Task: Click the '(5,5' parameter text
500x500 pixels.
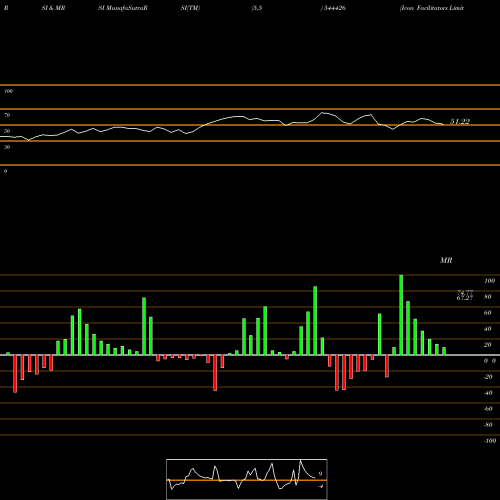Action: point(257,8)
